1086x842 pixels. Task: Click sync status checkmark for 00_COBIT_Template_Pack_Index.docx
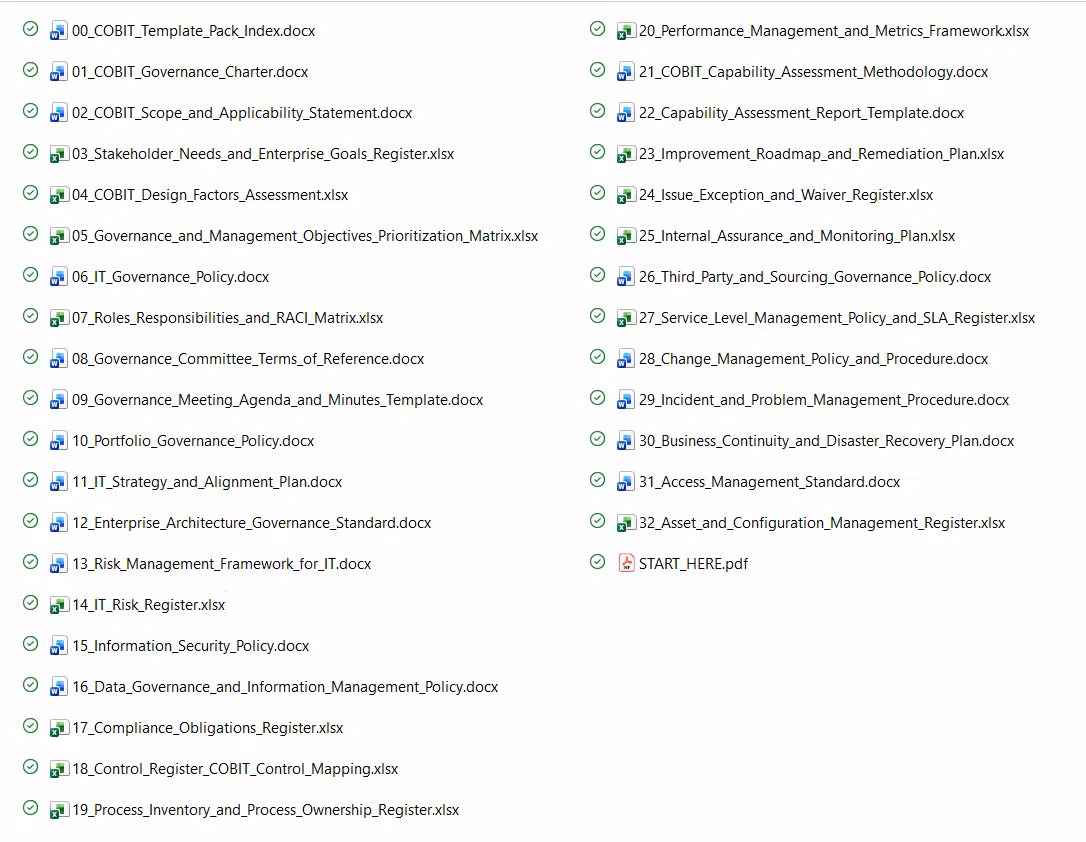pyautogui.click(x=30, y=28)
